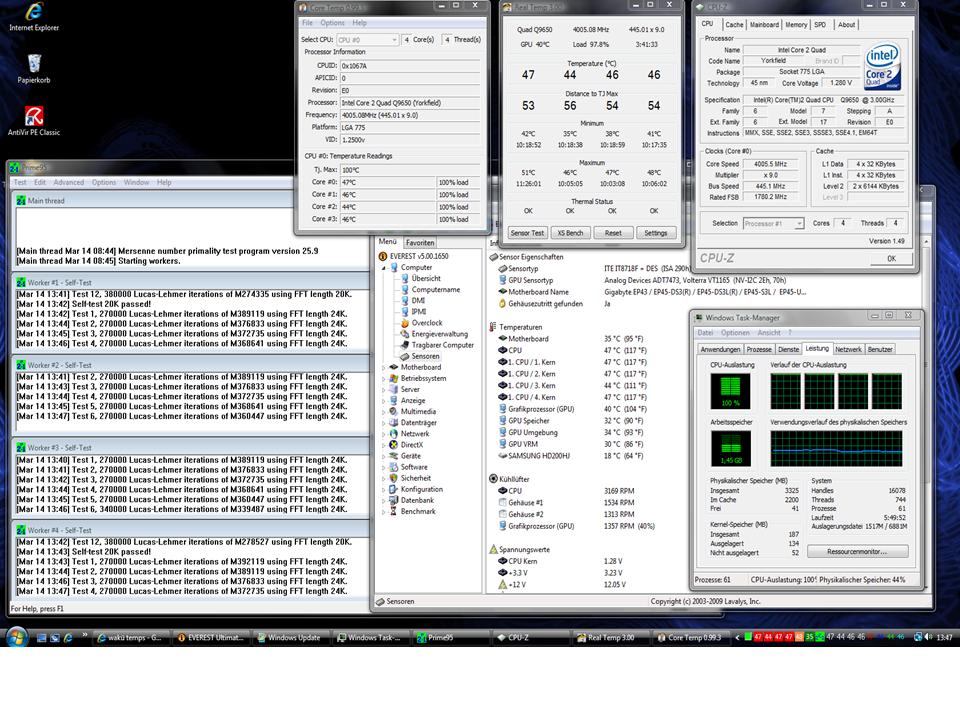Click the Software icon in EVEREST tree
960x720 pixels.
click(x=394, y=467)
